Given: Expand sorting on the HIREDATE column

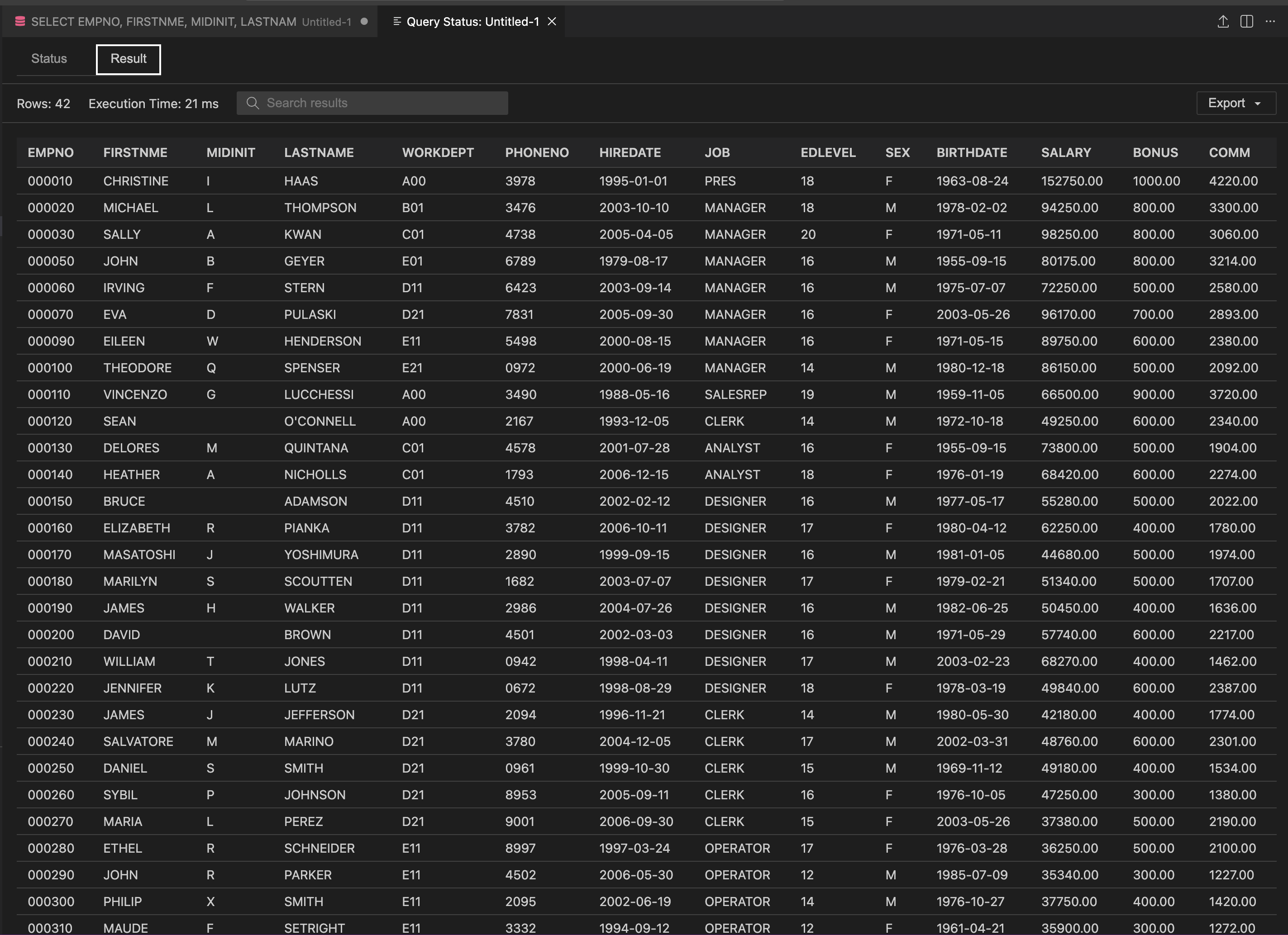Looking at the screenshot, I should [x=630, y=152].
